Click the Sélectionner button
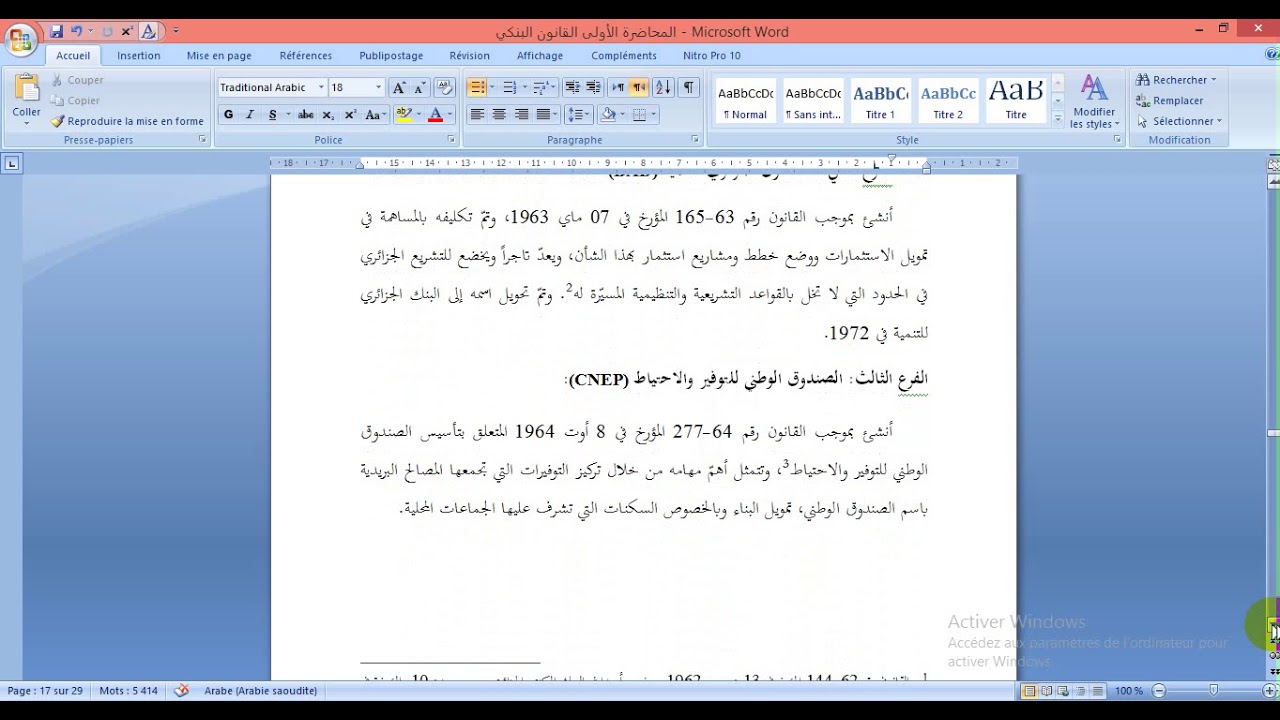This screenshot has width=1280, height=720. [x=1180, y=121]
